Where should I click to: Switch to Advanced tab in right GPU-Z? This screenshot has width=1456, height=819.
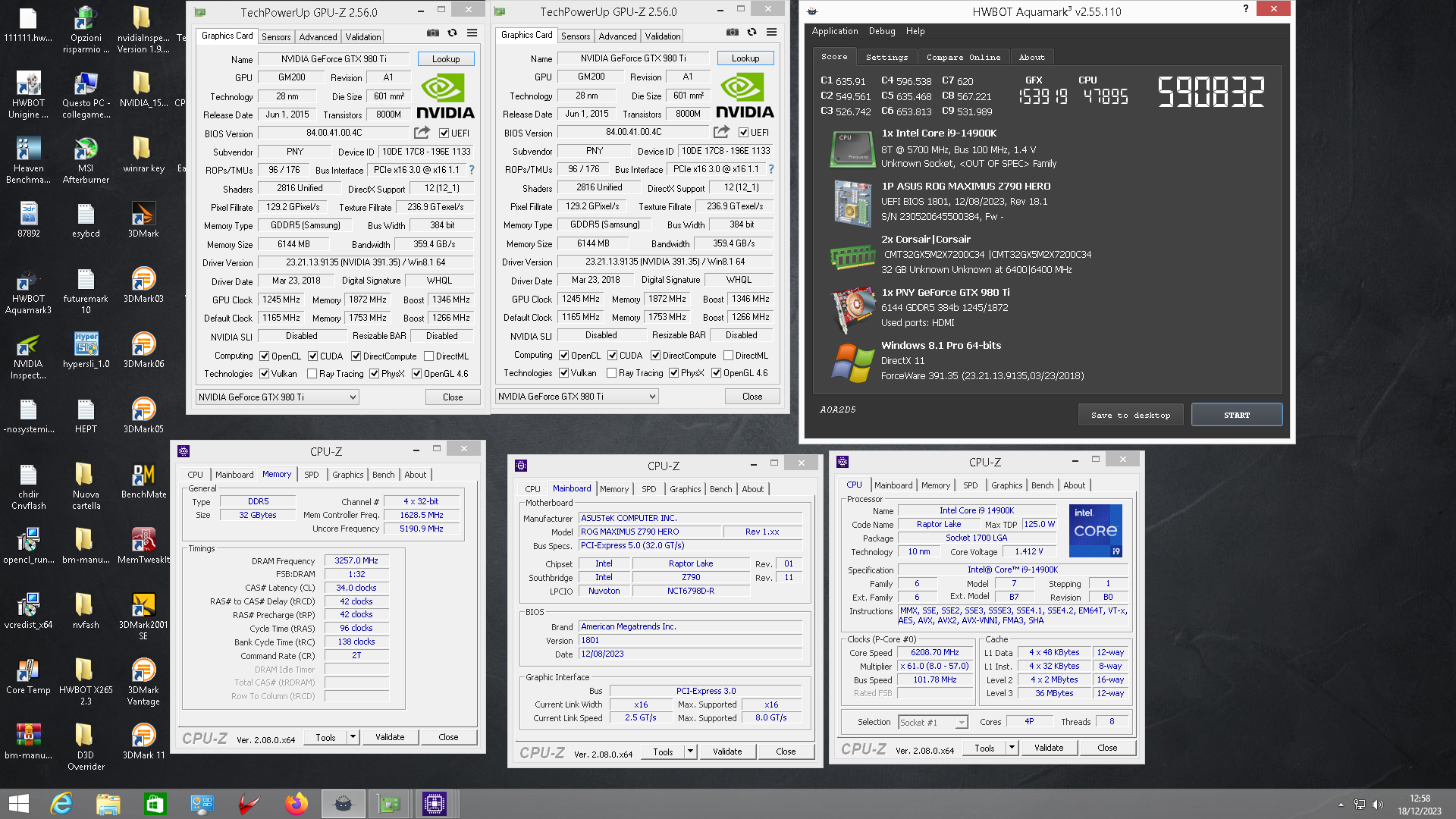click(617, 36)
